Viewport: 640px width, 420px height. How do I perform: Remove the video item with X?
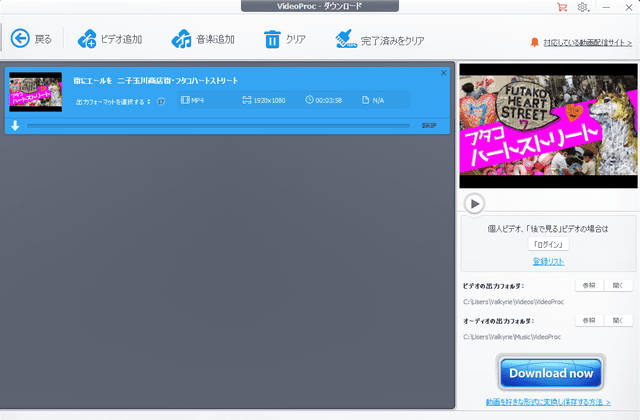click(444, 73)
